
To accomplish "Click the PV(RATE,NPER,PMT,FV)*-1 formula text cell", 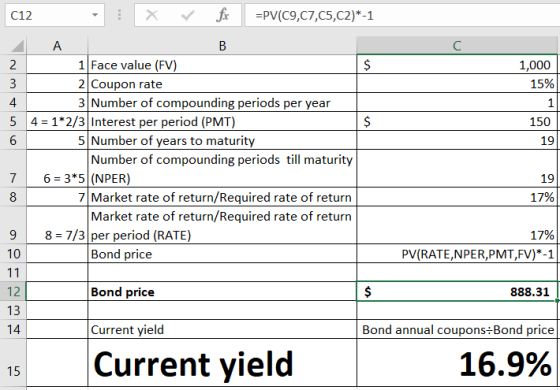I will [x=457, y=254].
